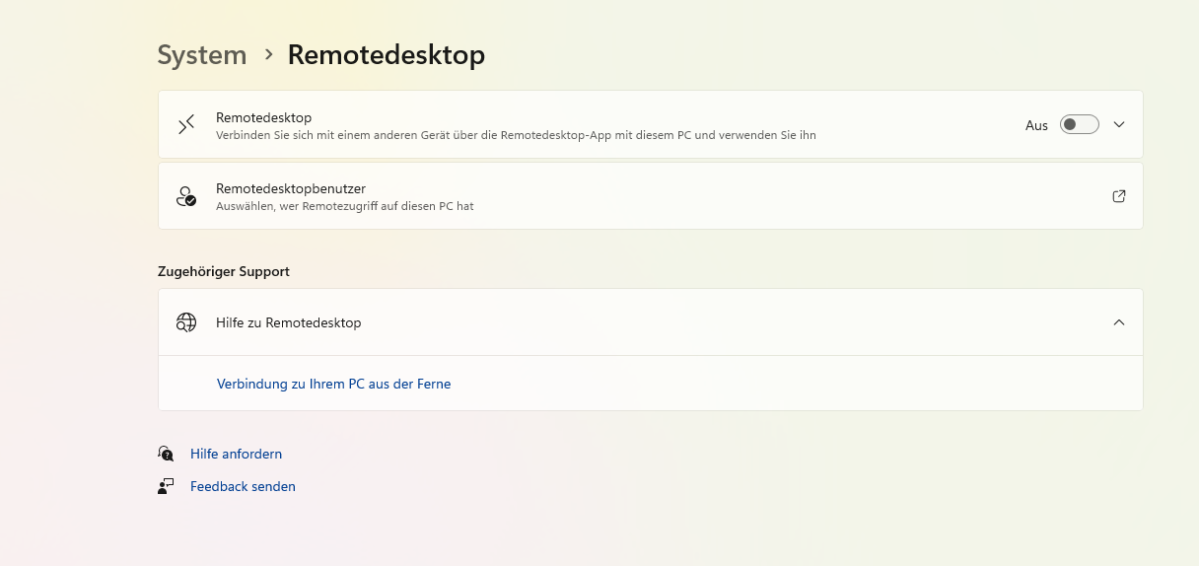Click the Remotedesktop connection icon

[186, 125]
